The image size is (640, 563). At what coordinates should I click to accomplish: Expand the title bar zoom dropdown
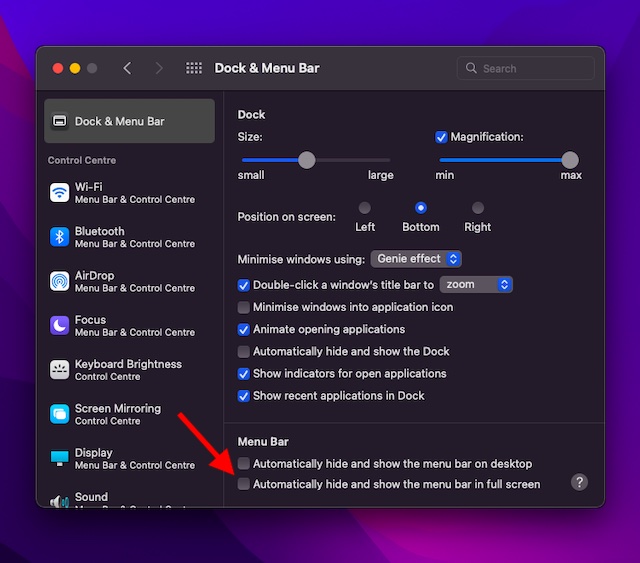tap(476, 285)
